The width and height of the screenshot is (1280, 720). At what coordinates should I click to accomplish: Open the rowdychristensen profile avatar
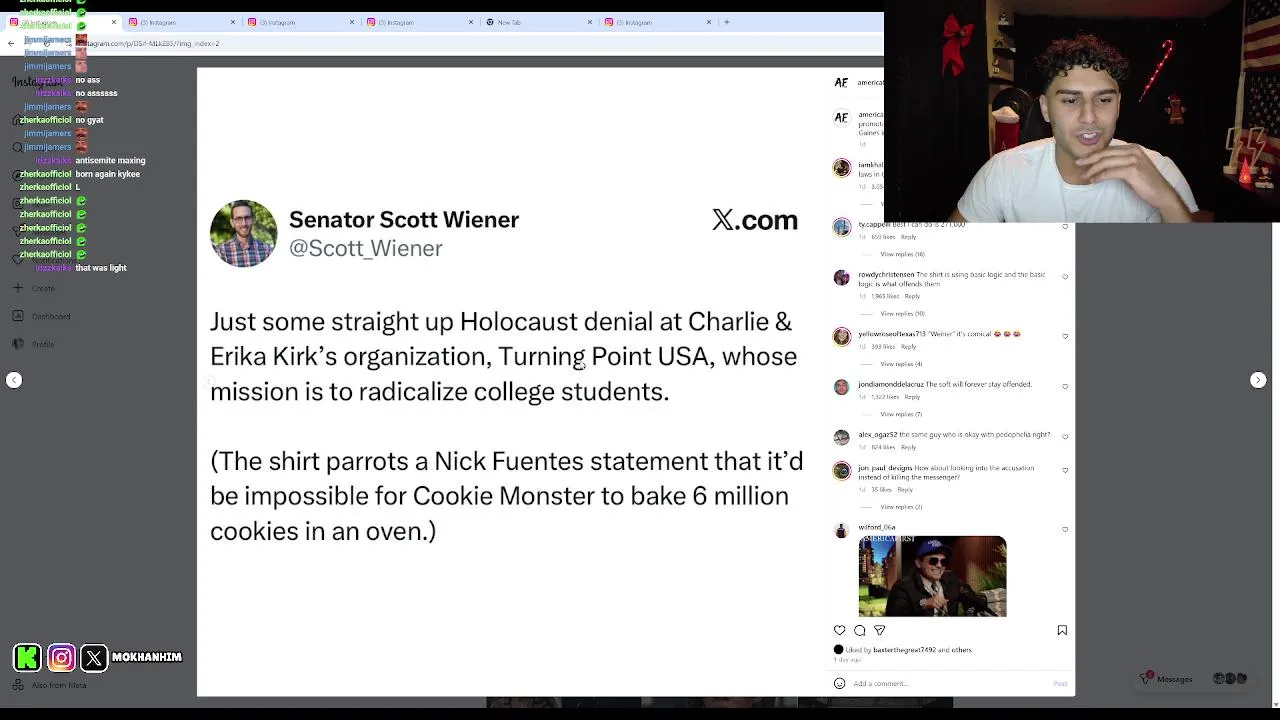842,278
